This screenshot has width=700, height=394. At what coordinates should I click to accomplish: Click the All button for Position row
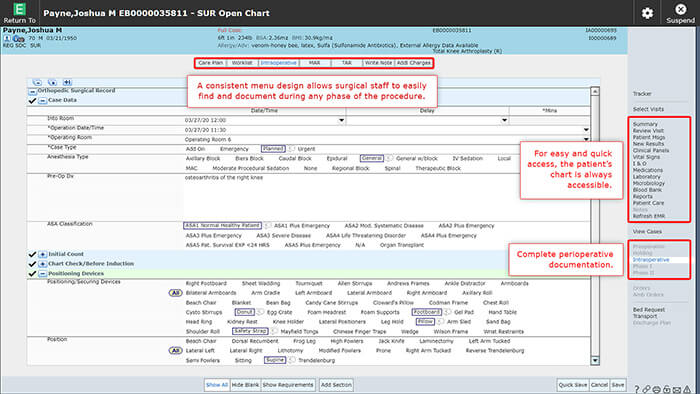[175, 350]
